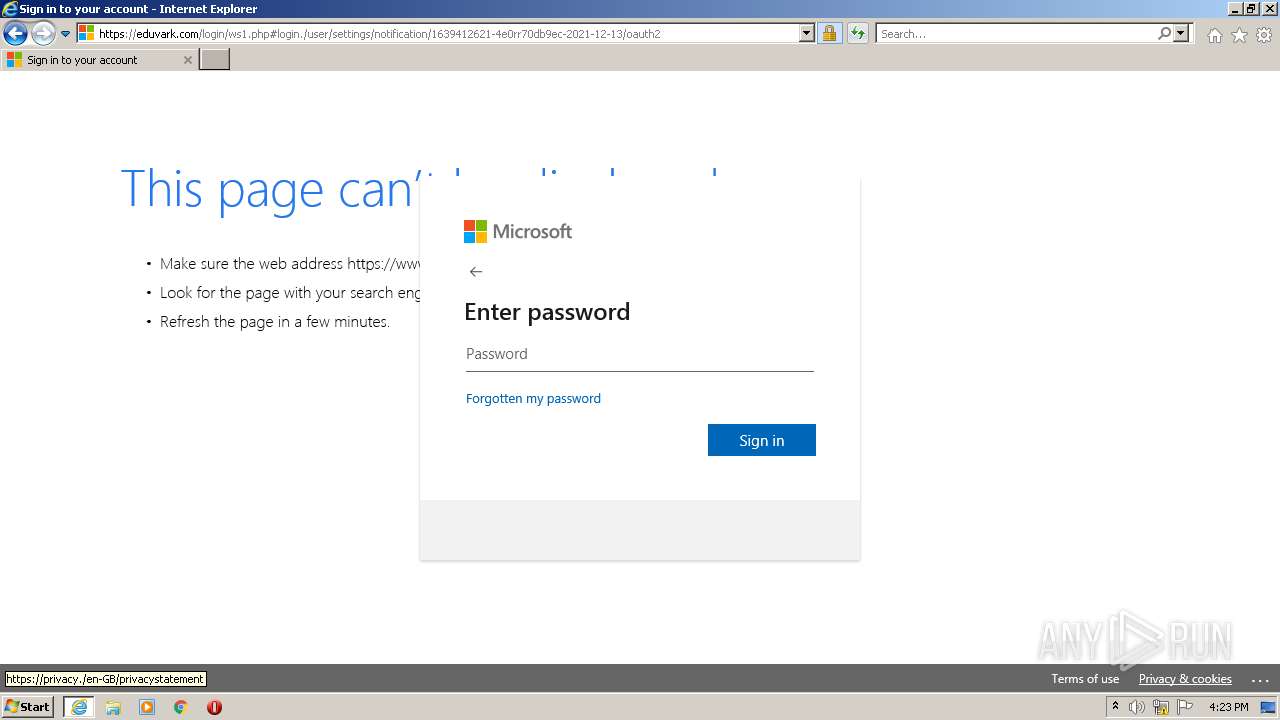The width and height of the screenshot is (1280, 720).
Task: Click the magnifier search icon
Action: click(x=1164, y=34)
